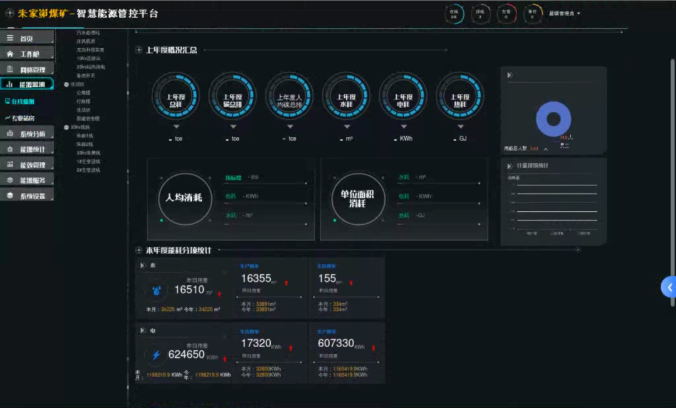Click the blue donut chart ring

[553, 119]
